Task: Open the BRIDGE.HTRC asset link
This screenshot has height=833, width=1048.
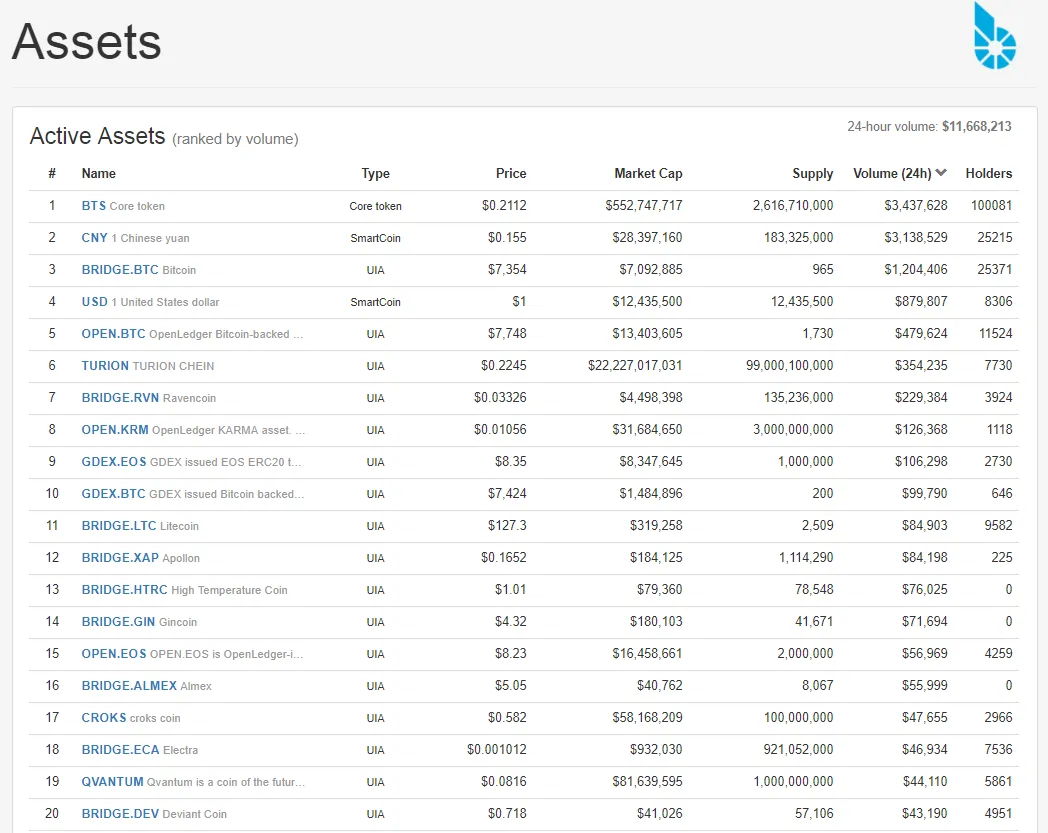Action: (x=124, y=590)
